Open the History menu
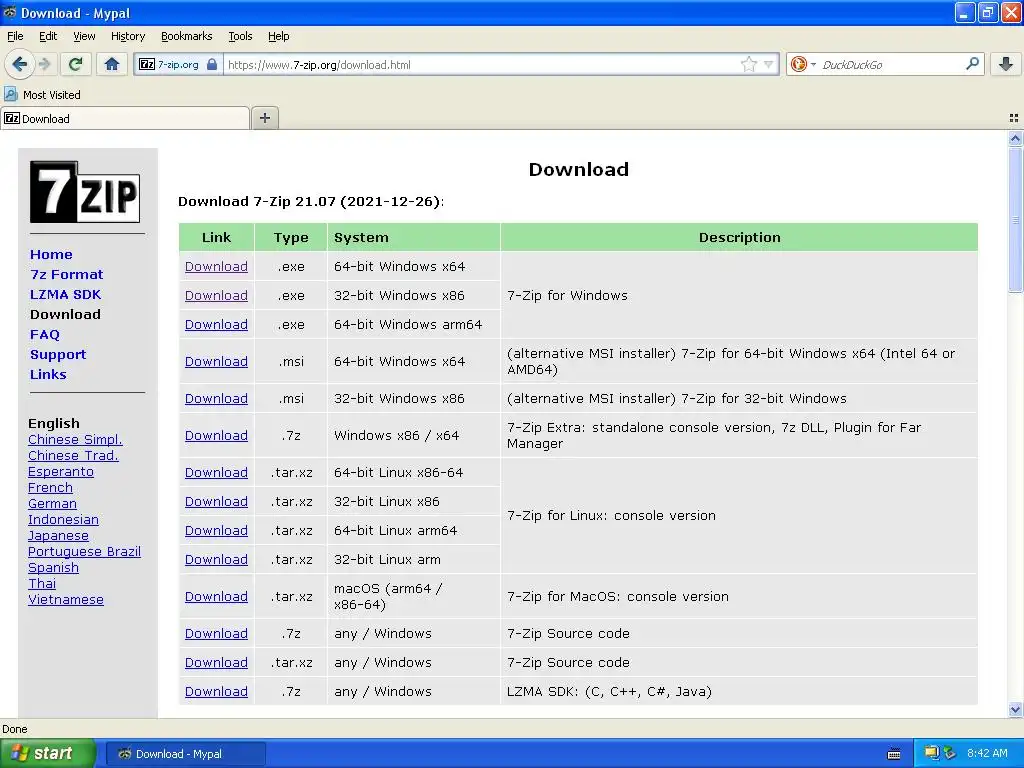The height and width of the screenshot is (768, 1024). point(127,36)
